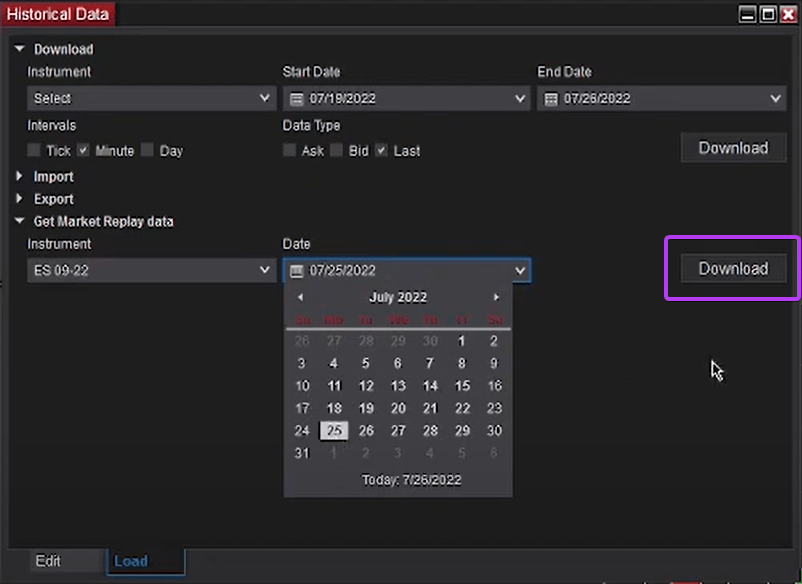Click the Market Replay Date calendar icon
802x584 pixels.
click(x=297, y=271)
